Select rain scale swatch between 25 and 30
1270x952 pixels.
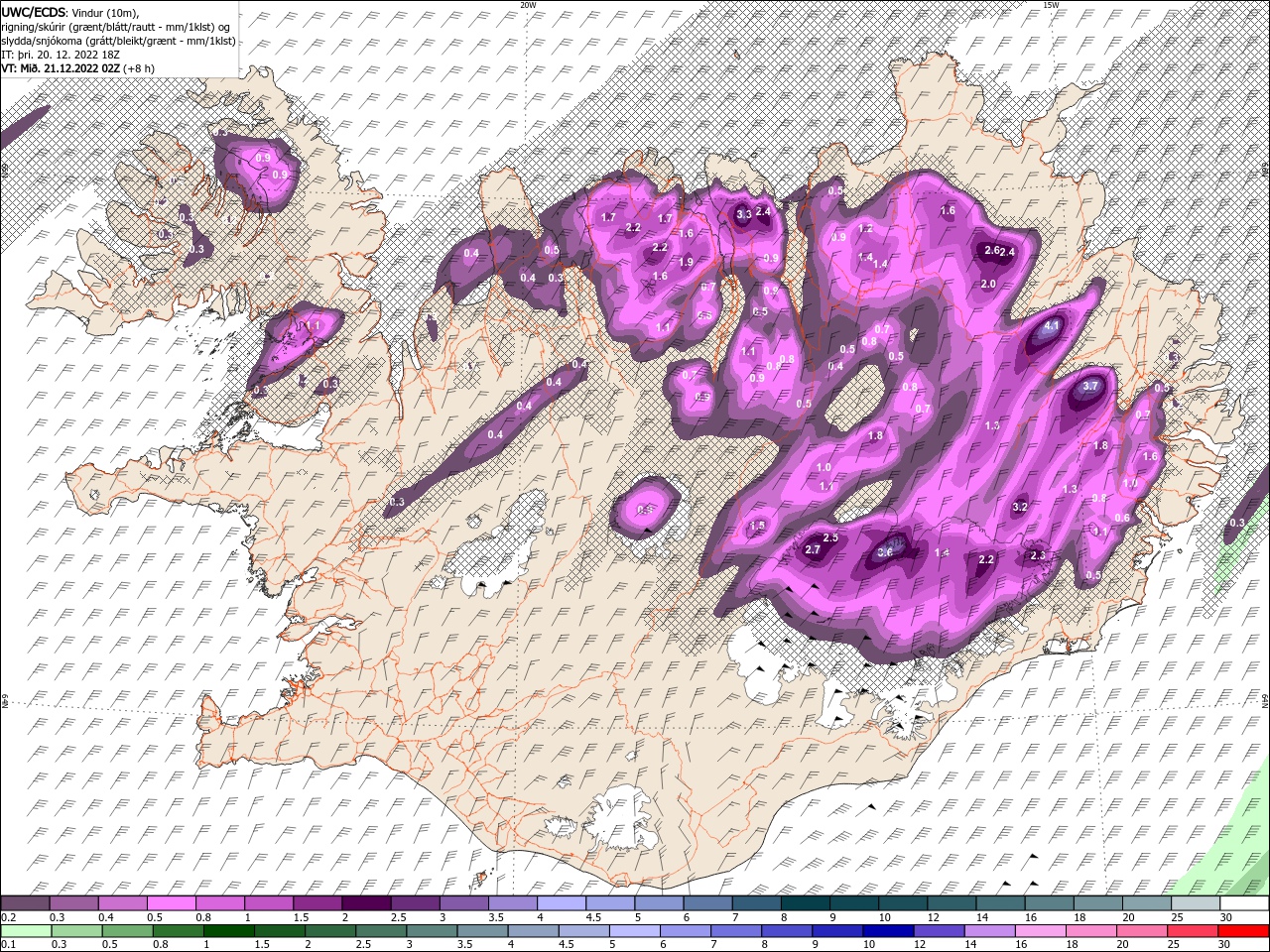pyautogui.click(x=1192, y=930)
